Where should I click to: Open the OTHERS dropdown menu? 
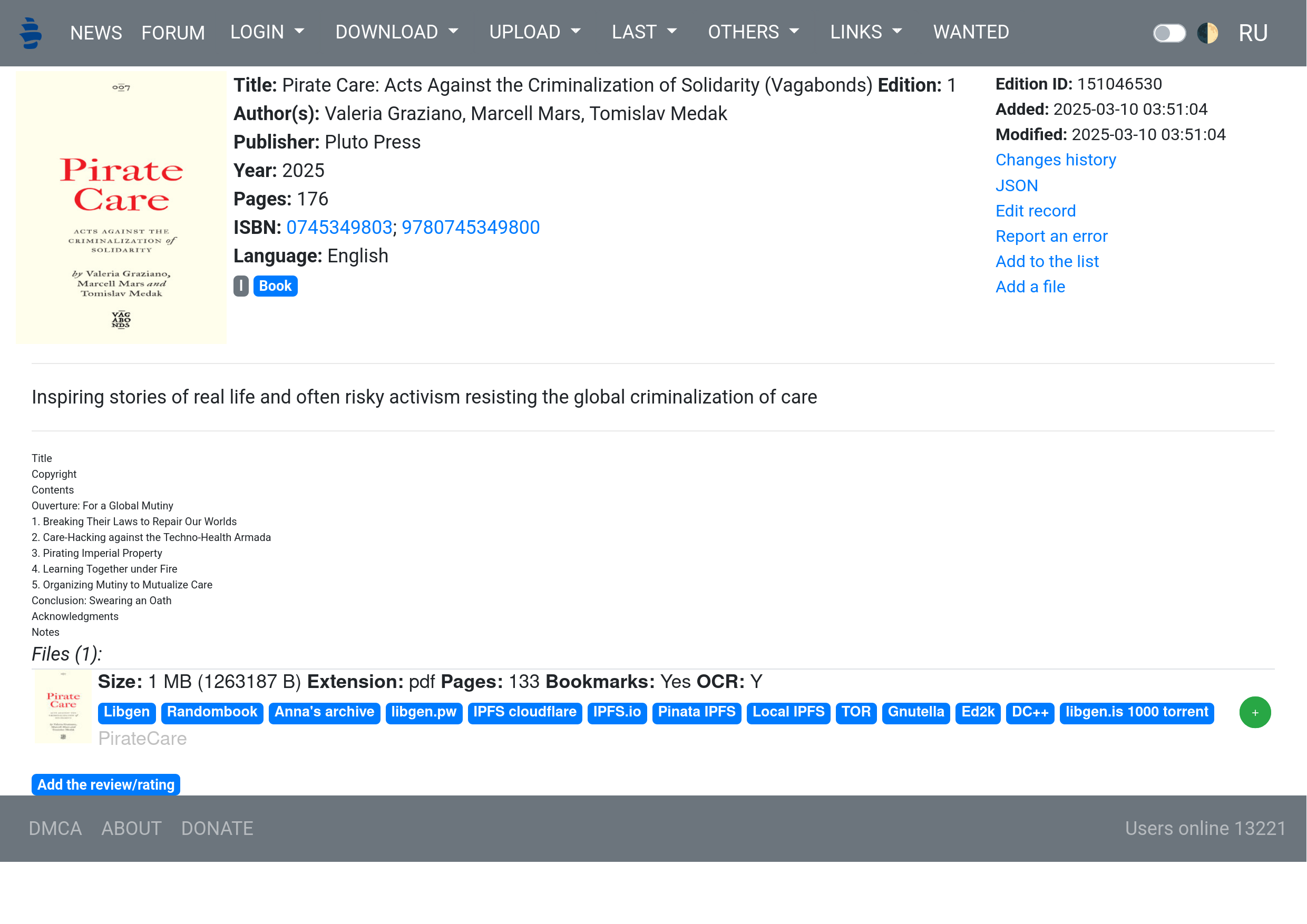pos(753,33)
